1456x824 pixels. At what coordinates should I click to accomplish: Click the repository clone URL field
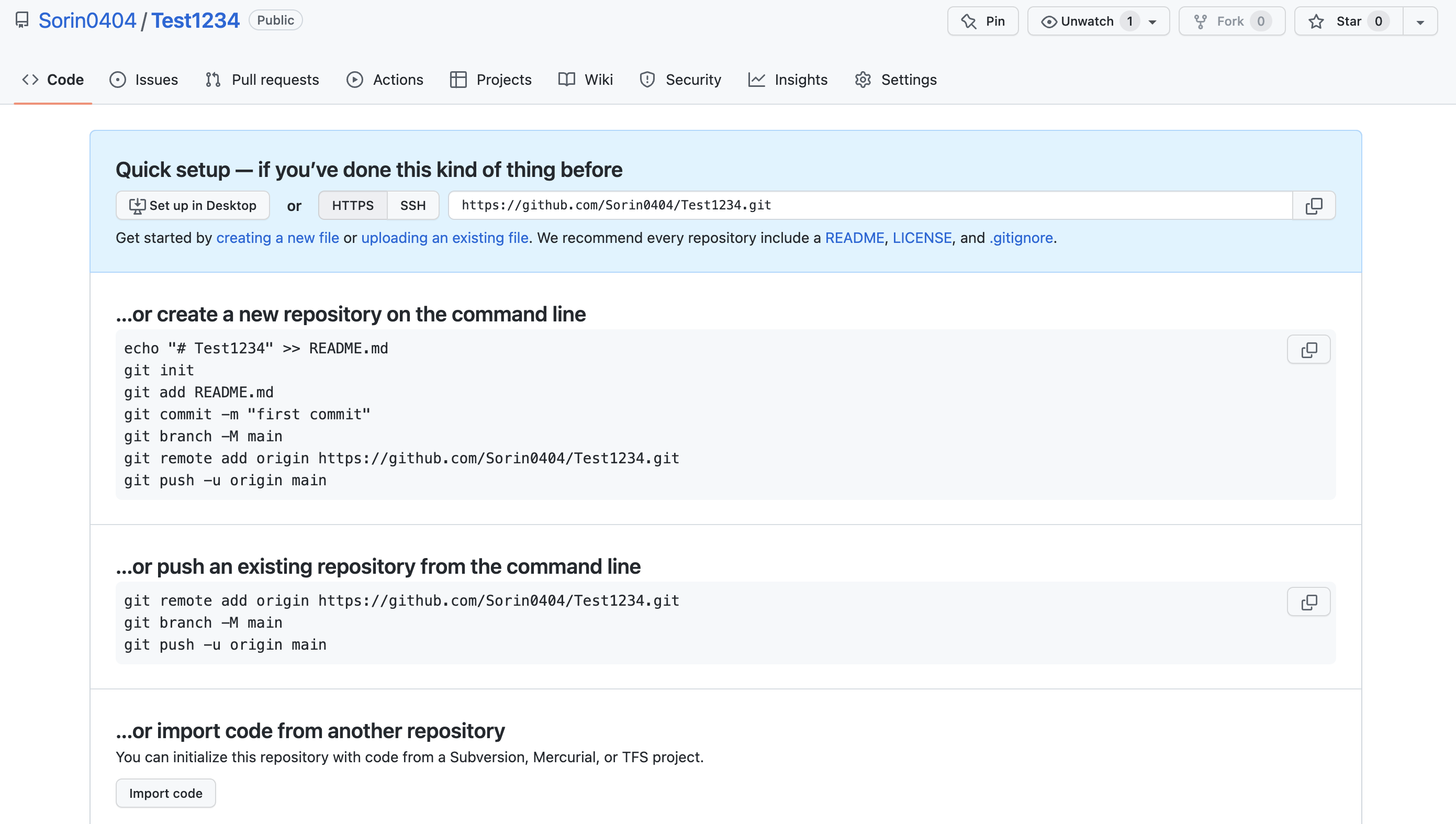tap(870, 205)
